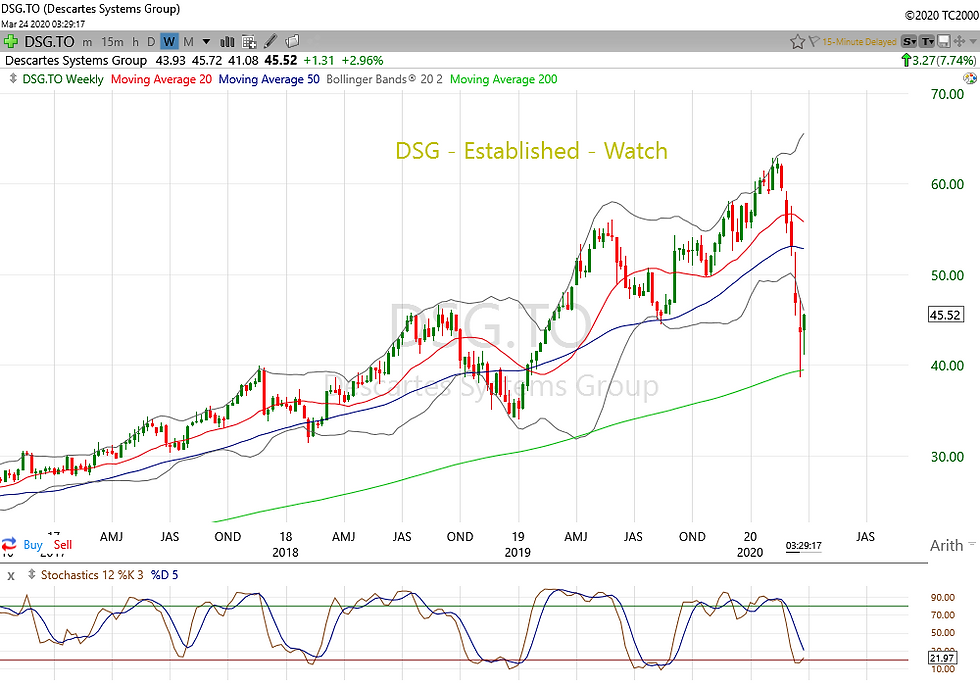Viewport: 980px width, 686px height.
Task: Click the 43.93 open price value
Action: coord(171,61)
